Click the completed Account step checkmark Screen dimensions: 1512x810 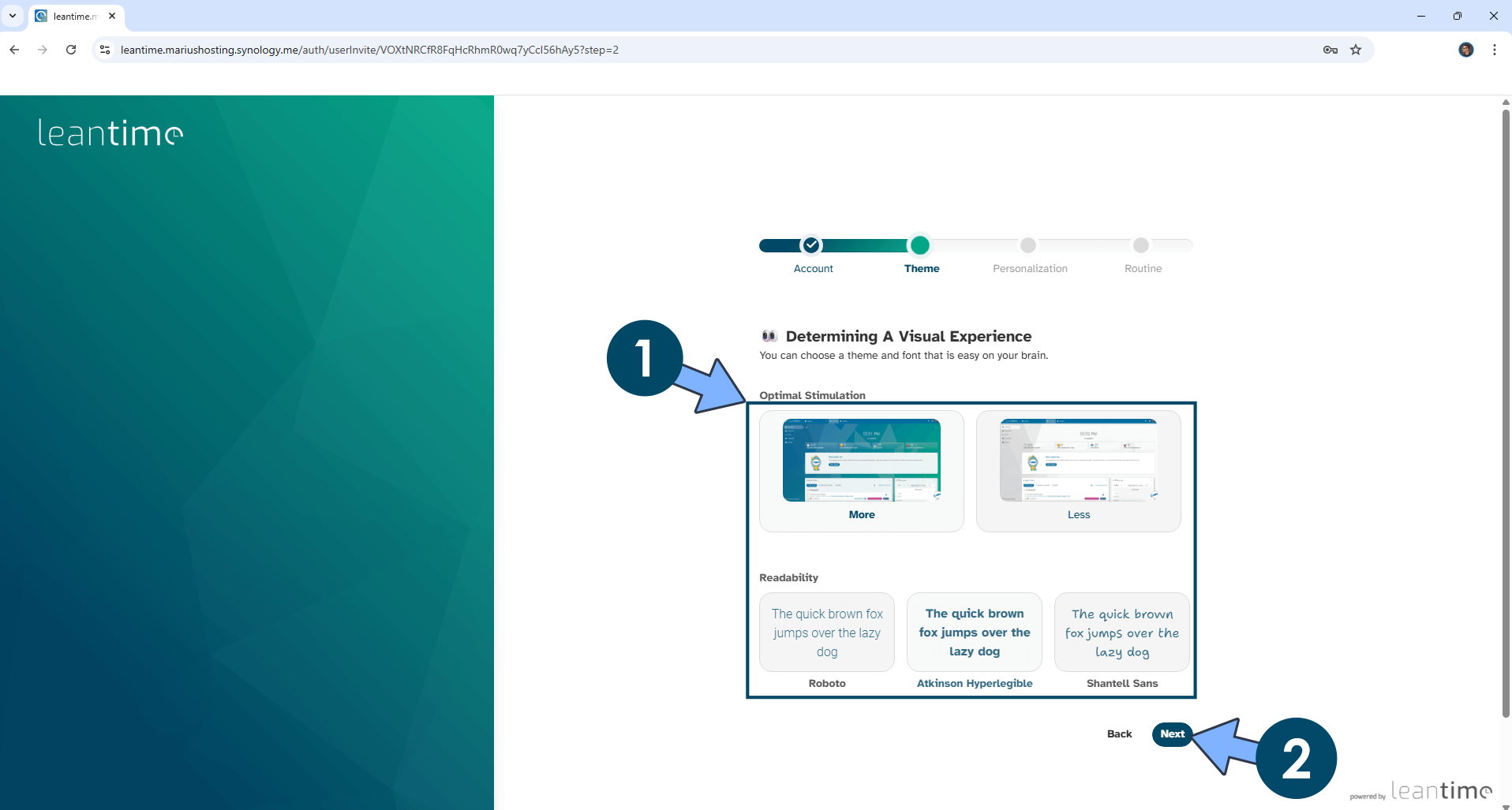(x=811, y=245)
